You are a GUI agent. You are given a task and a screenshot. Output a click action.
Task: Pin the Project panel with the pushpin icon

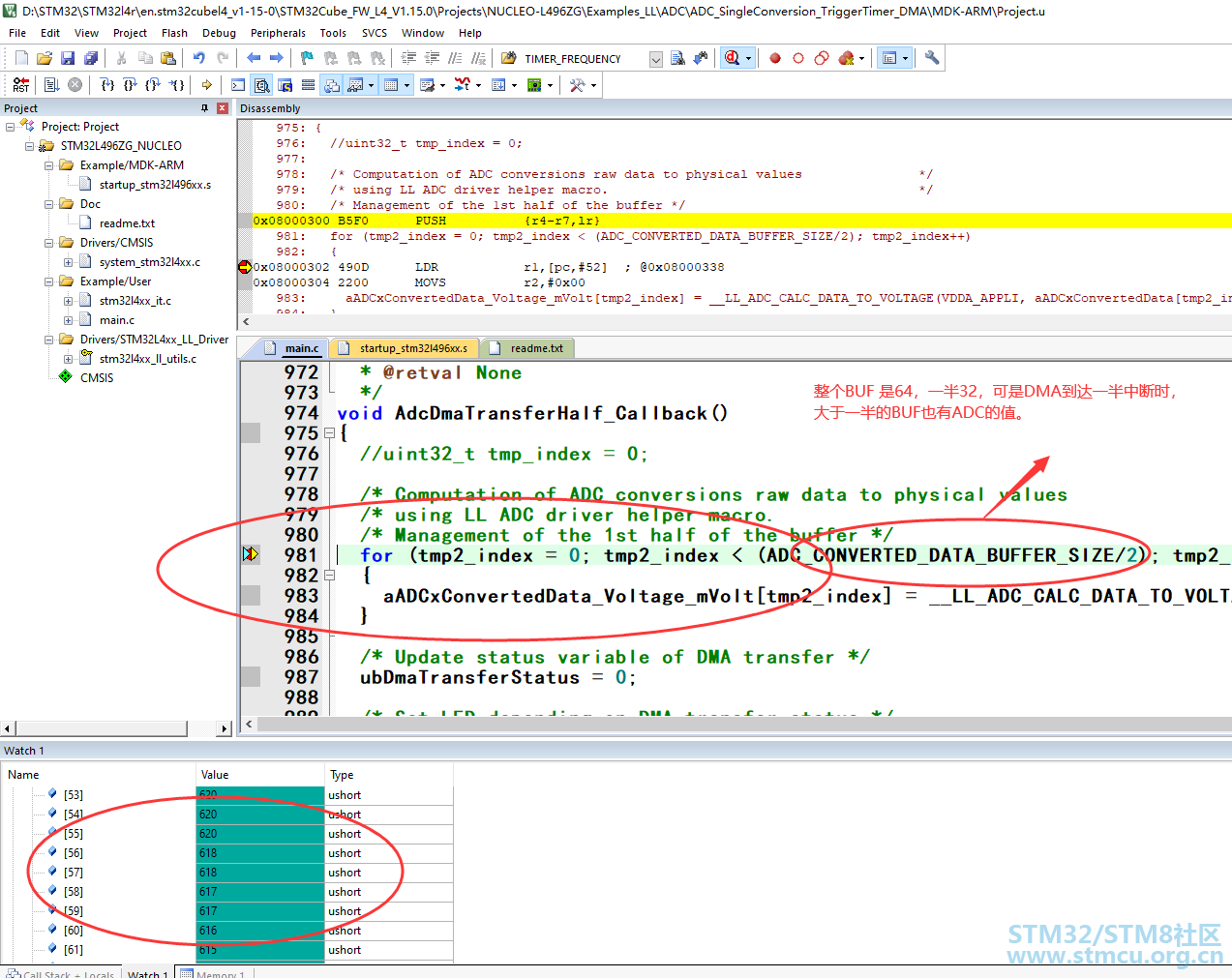click(x=204, y=108)
